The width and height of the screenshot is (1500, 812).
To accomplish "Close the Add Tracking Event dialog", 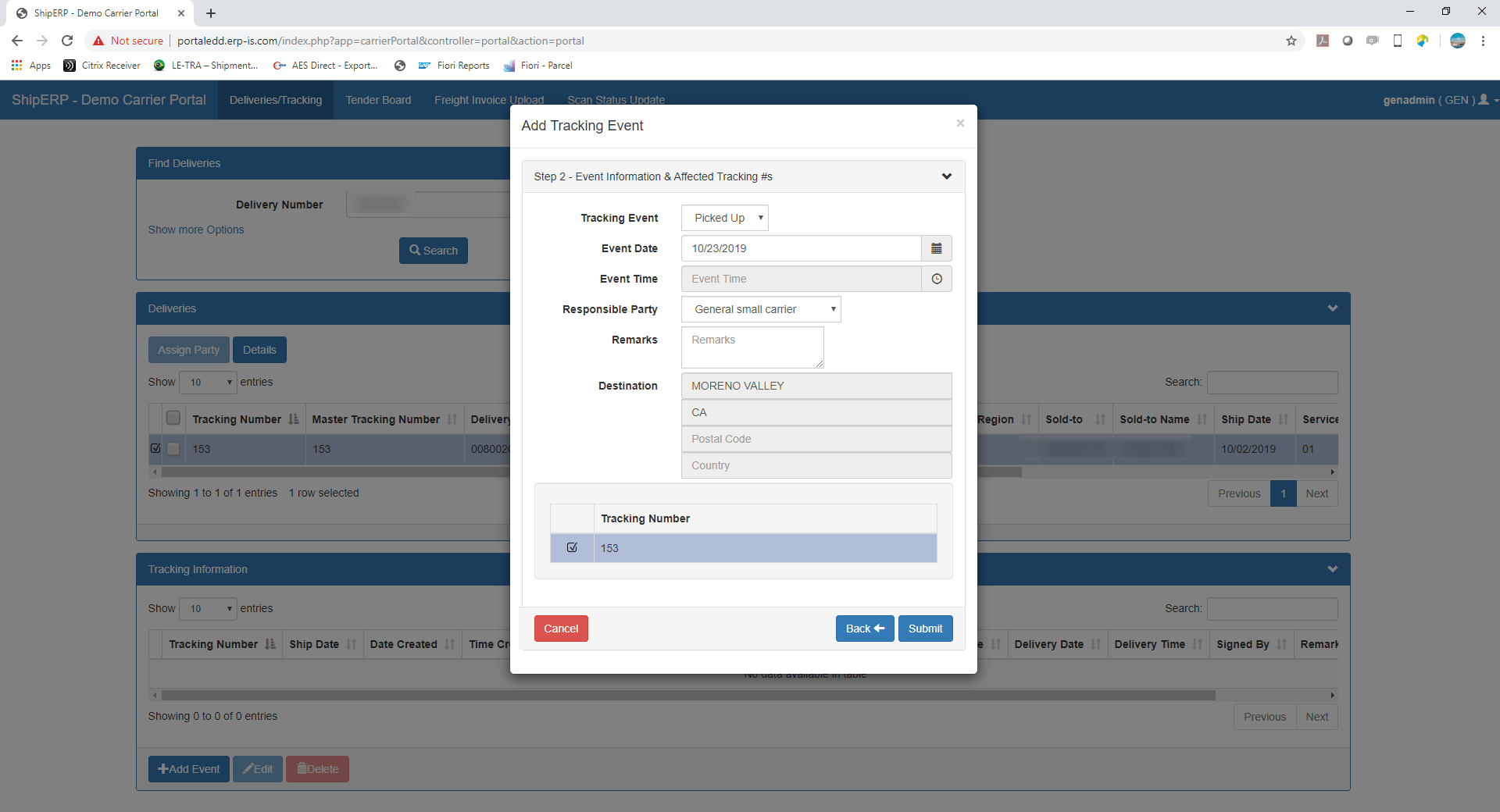I will click(960, 123).
